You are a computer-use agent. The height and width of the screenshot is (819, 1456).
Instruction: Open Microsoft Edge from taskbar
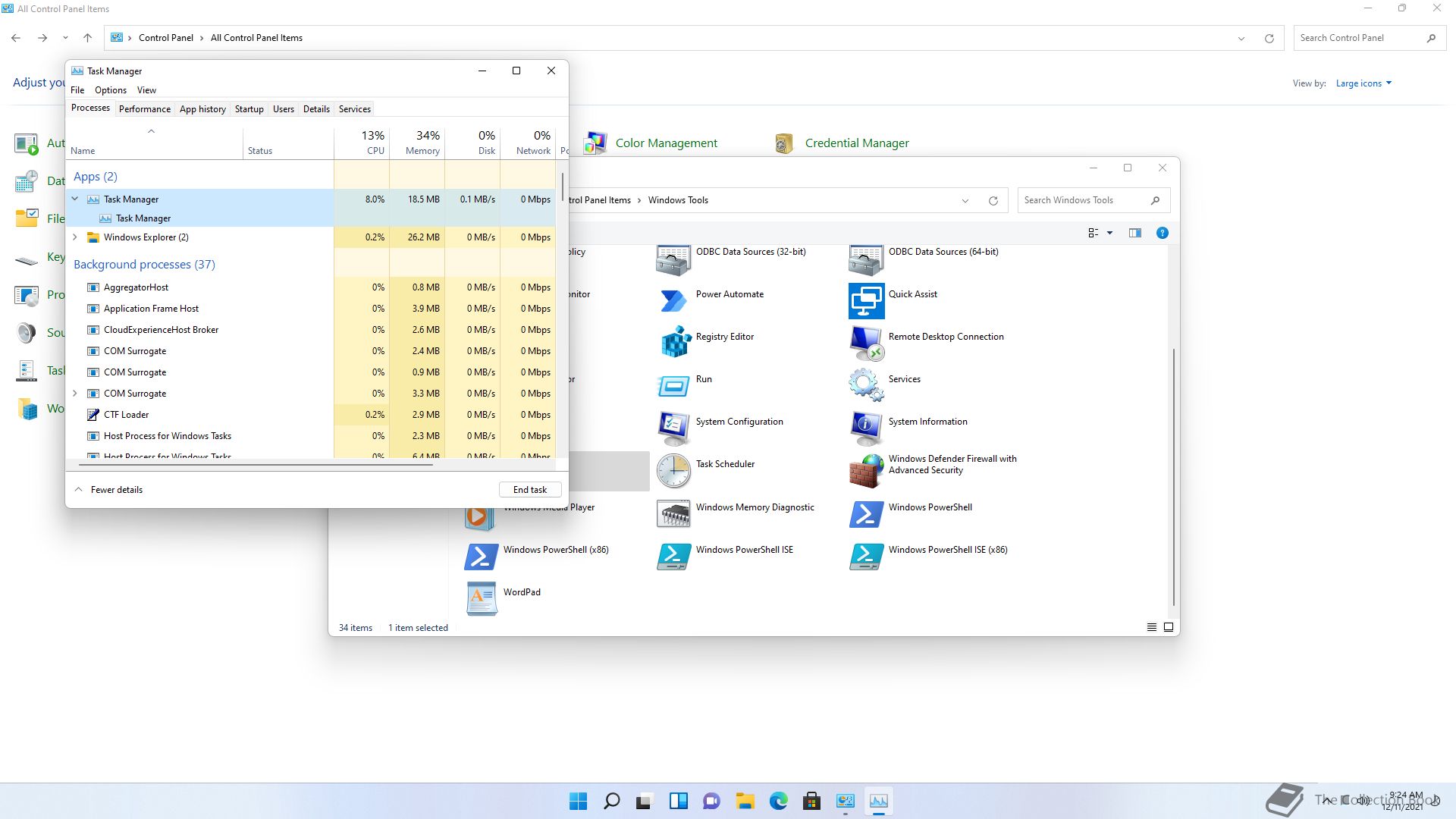click(778, 801)
